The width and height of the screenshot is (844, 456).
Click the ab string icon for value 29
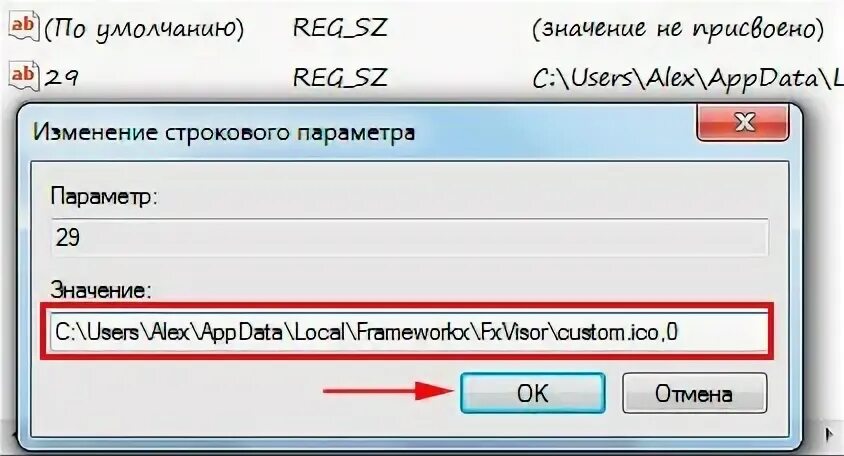[x=24, y=76]
